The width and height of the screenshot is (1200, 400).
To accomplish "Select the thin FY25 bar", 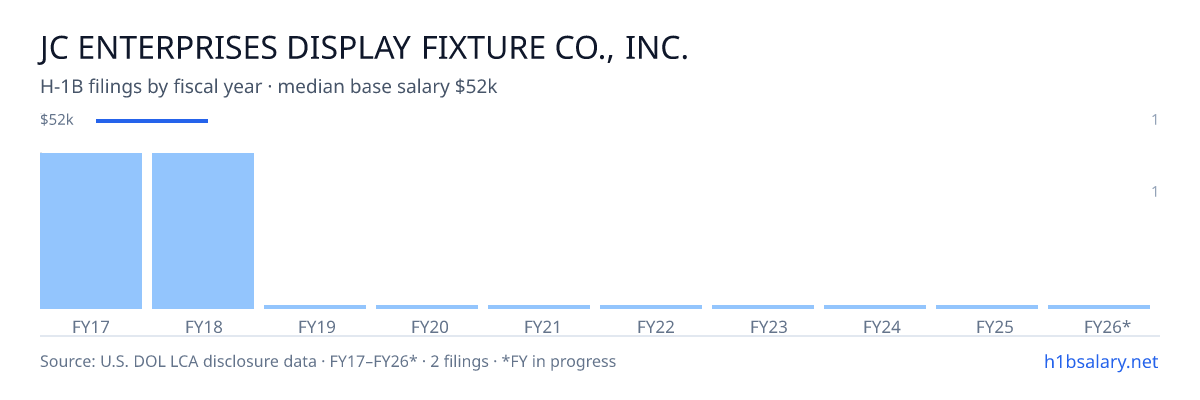I will (x=987, y=307).
